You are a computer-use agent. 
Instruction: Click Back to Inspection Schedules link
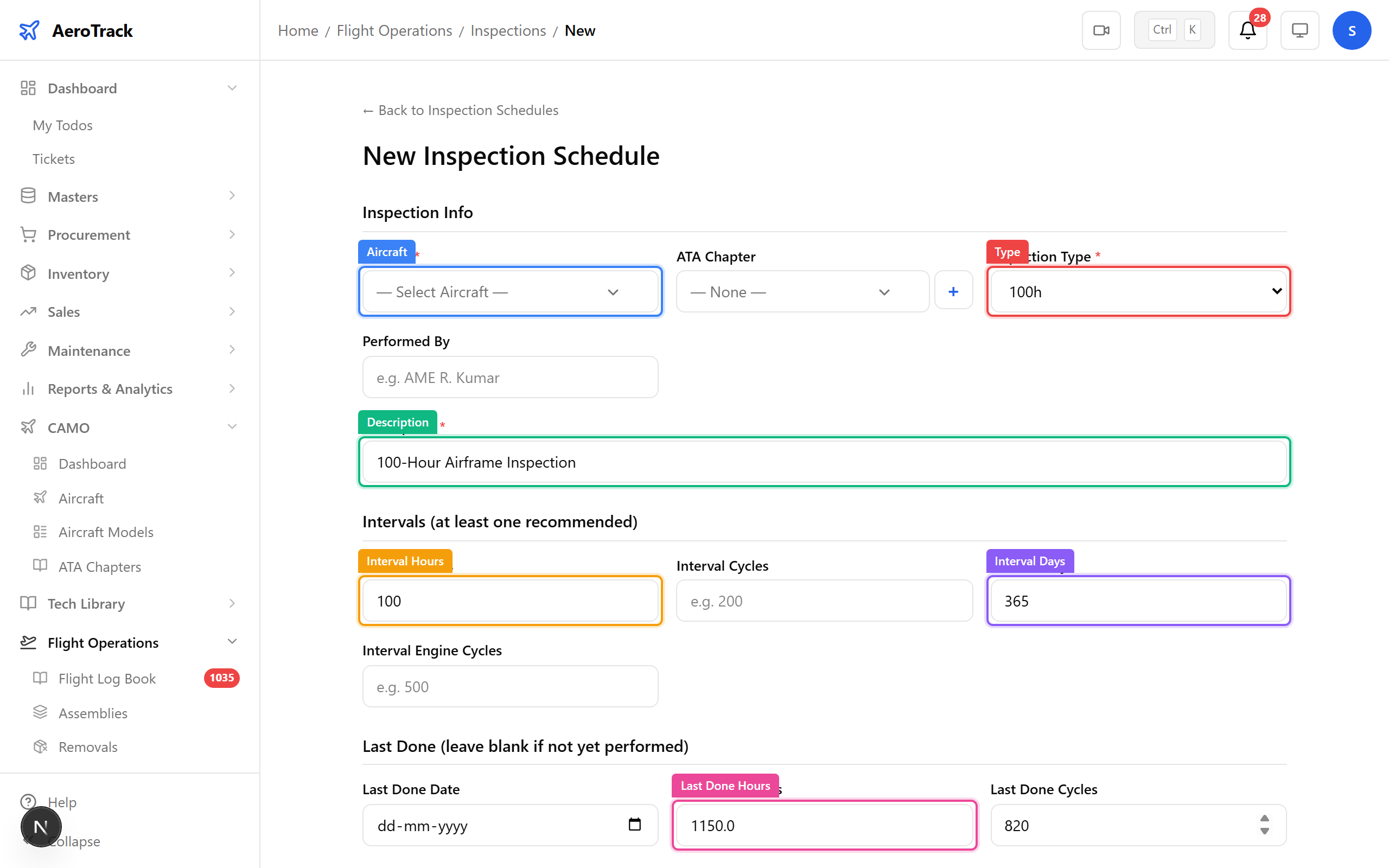(x=460, y=110)
